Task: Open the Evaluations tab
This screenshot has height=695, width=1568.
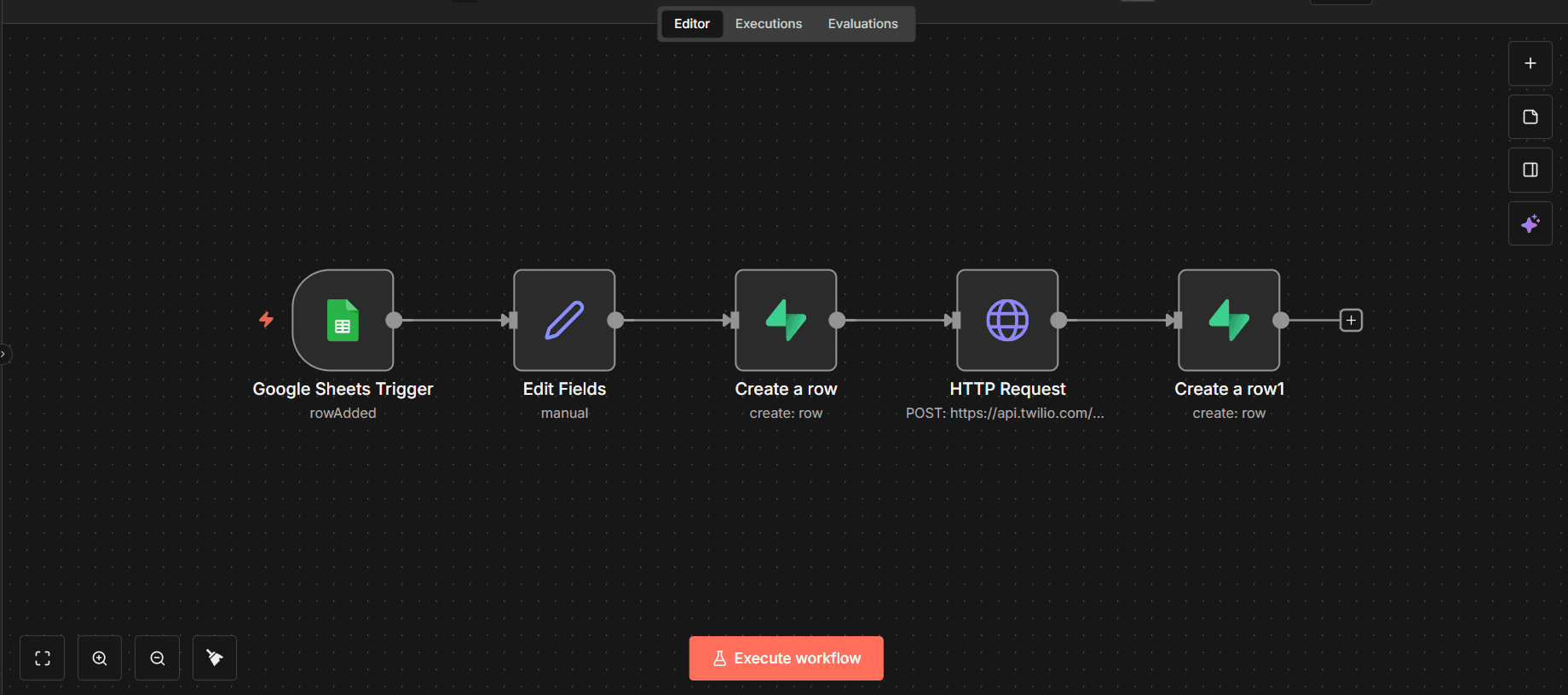Action: (x=863, y=24)
